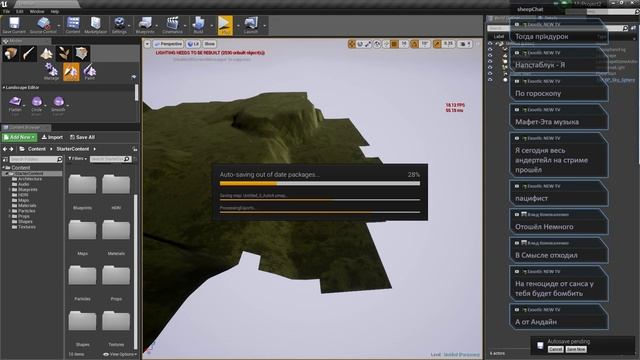This screenshot has width=640, height=360.
Task: Open the Window menu
Action: pyautogui.click(x=37, y=11)
